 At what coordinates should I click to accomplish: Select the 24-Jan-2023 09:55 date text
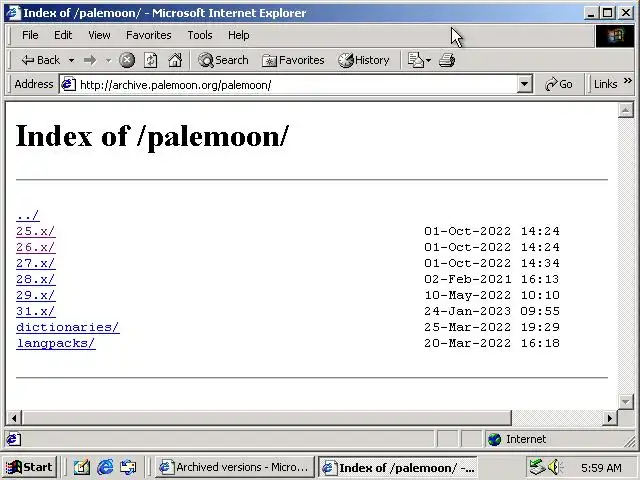pos(492,311)
